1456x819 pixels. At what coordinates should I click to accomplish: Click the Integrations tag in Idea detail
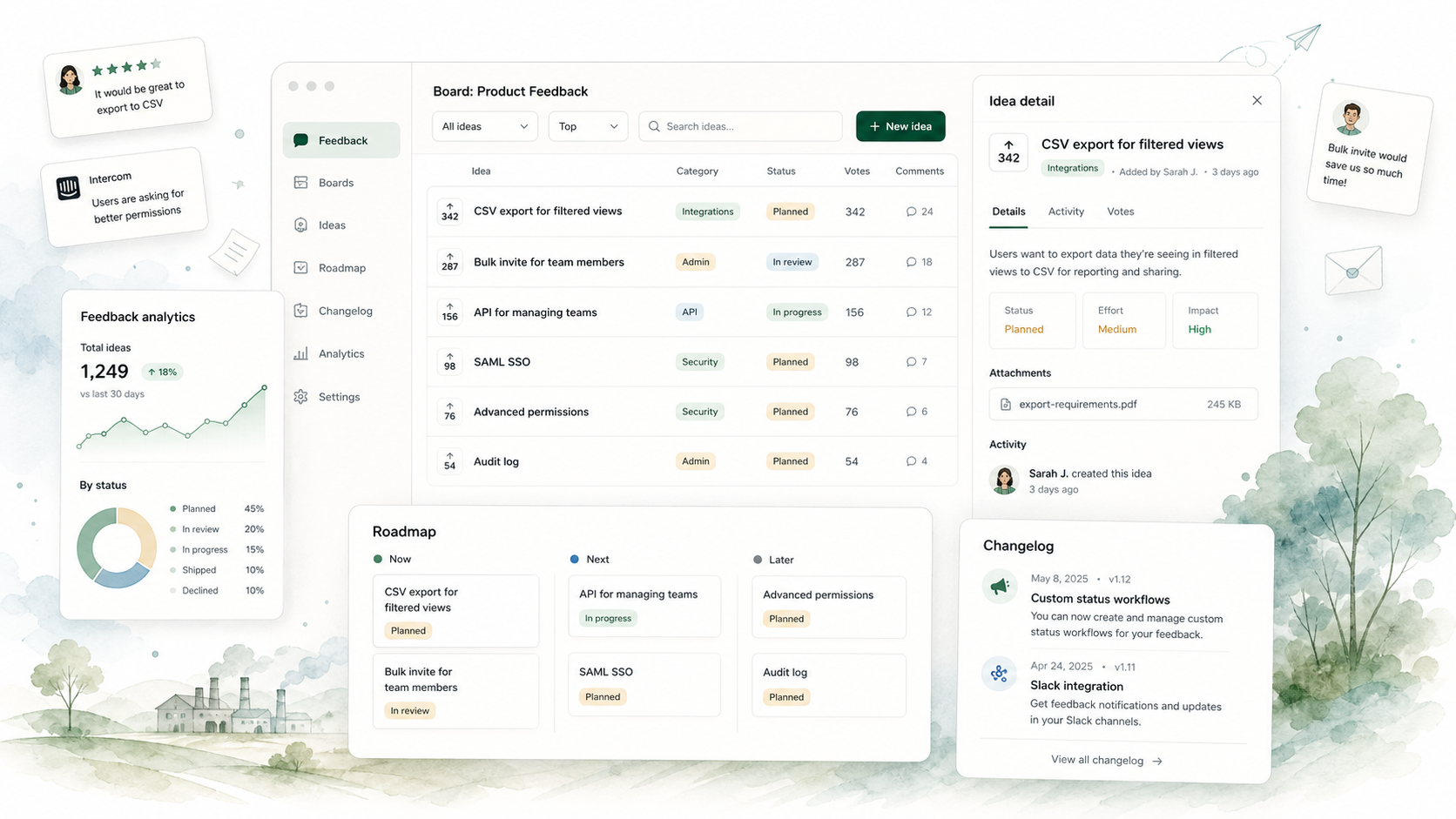click(1072, 168)
